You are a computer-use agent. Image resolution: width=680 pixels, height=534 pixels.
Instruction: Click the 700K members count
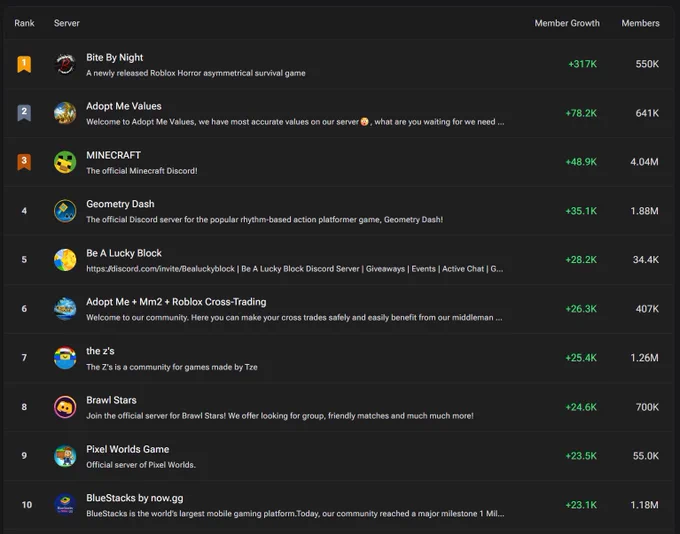pos(647,407)
